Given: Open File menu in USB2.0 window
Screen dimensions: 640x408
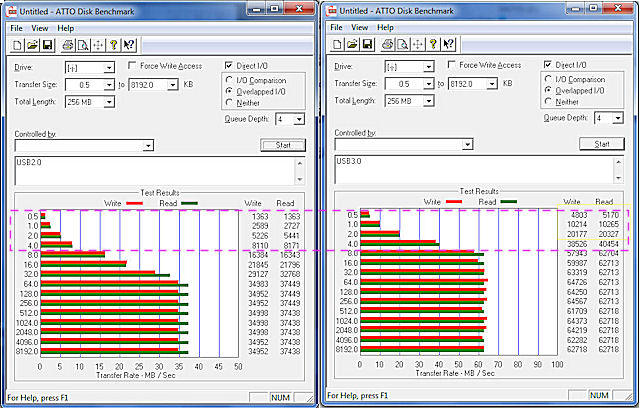Looking at the screenshot, I should click(x=16, y=28).
